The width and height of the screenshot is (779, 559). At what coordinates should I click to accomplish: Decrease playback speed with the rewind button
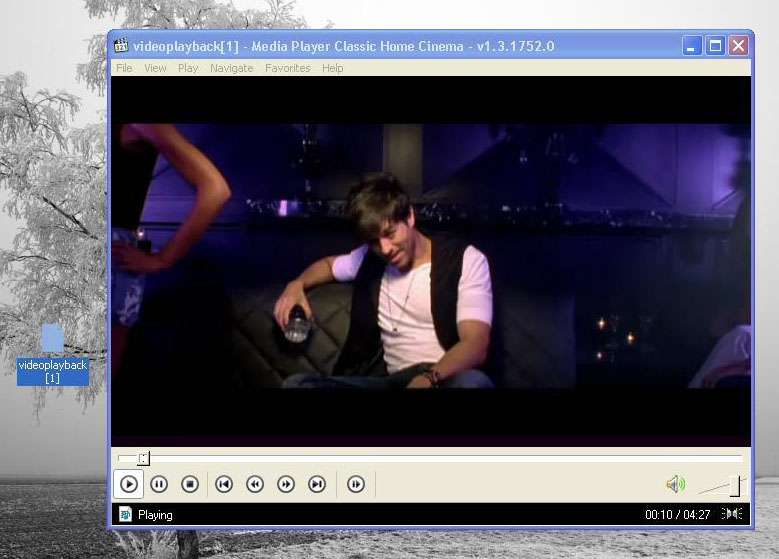pos(255,484)
